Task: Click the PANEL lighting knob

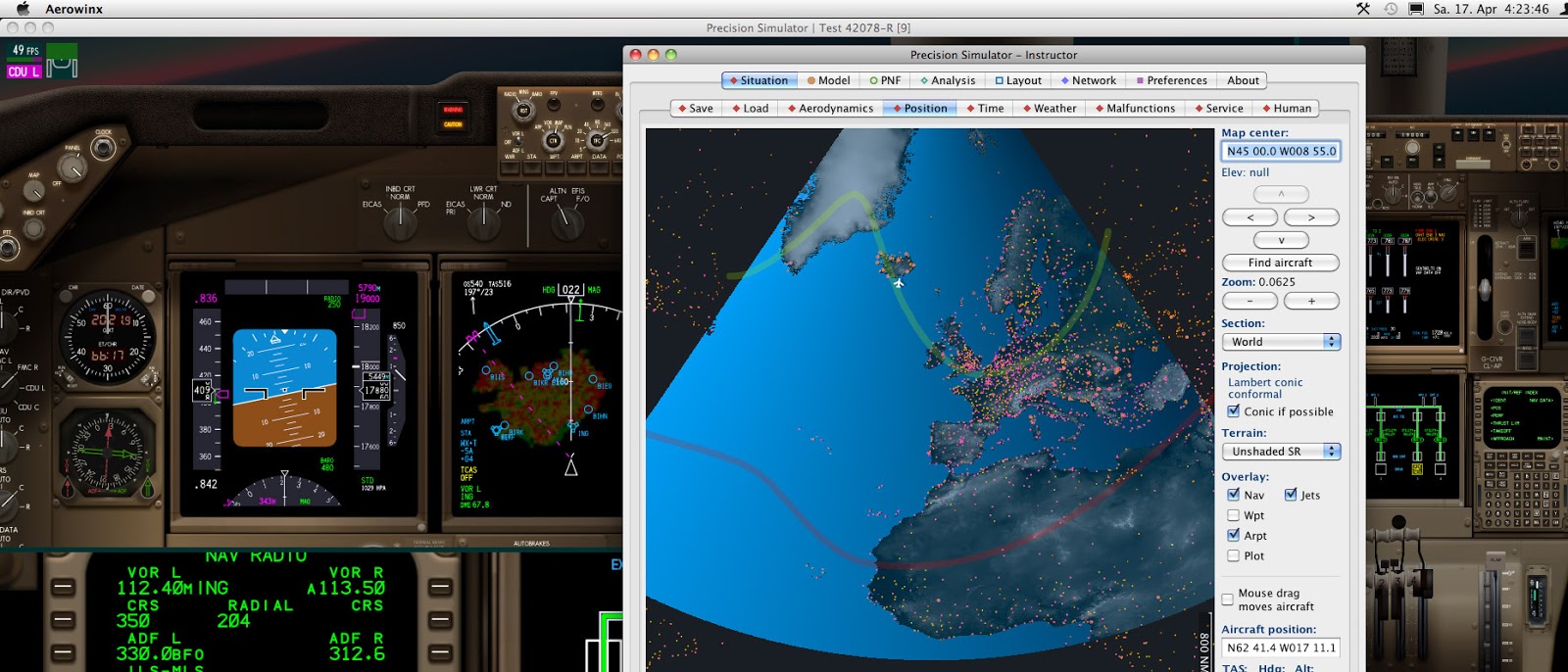Action: (73, 168)
